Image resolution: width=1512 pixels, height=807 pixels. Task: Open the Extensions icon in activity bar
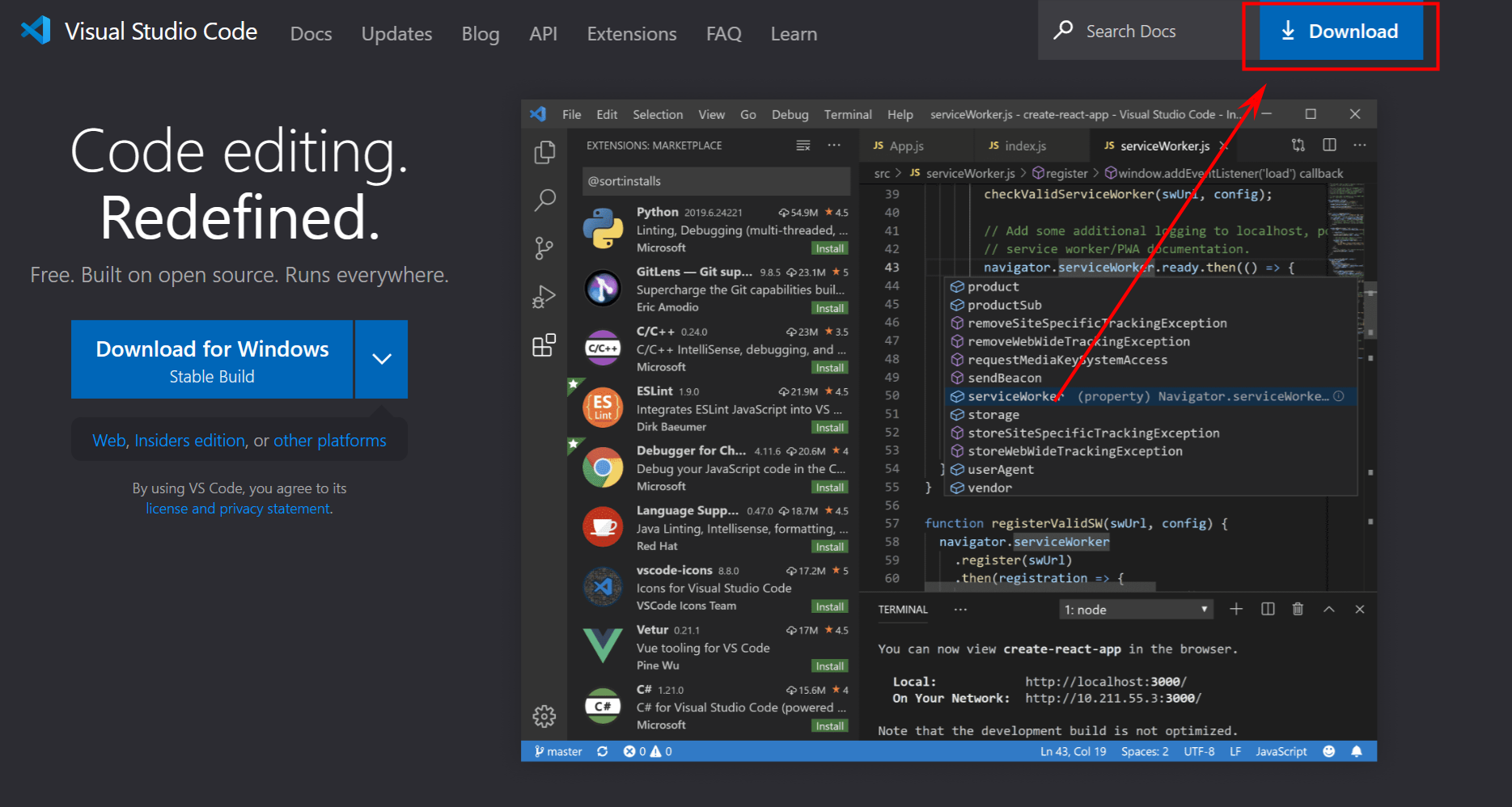[544, 345]
